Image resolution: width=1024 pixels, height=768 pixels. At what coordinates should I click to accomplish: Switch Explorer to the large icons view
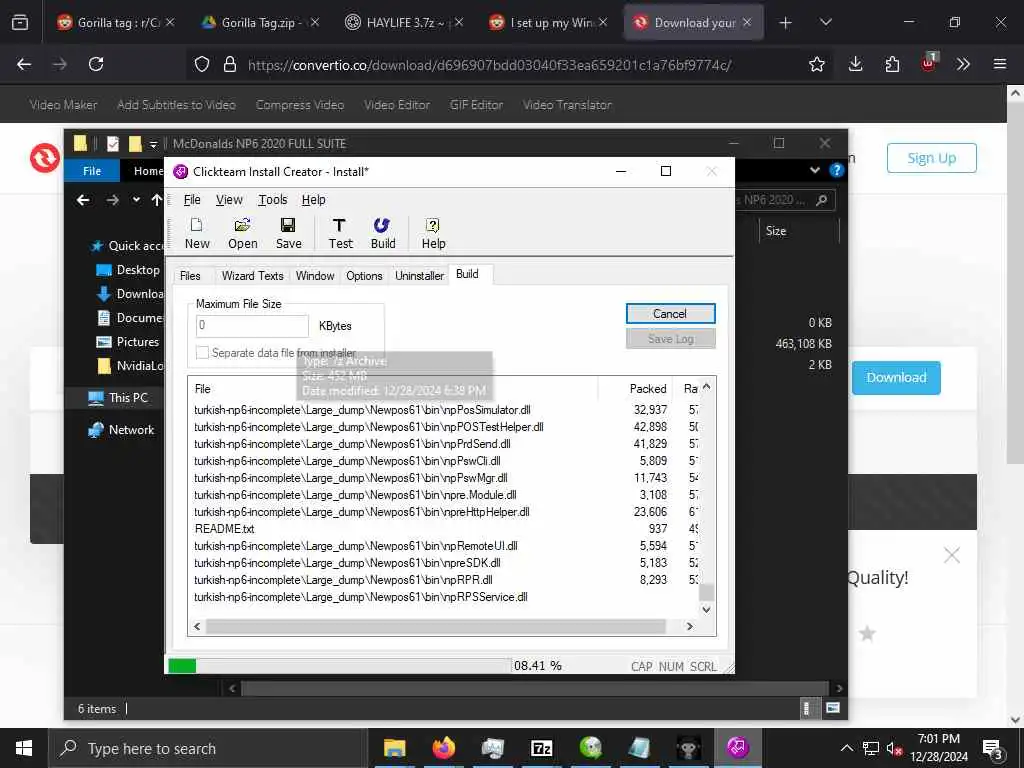pyautogui.click(x=833, y=708)
